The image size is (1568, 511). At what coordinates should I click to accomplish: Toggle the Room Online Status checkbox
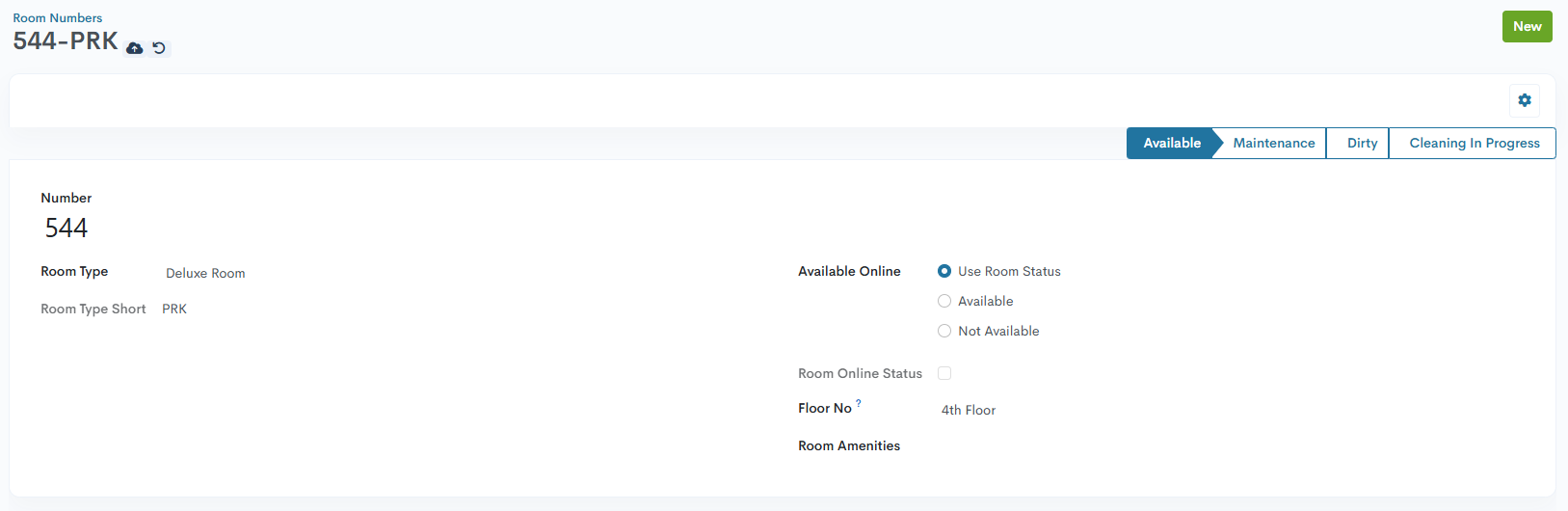pos(944,373)
